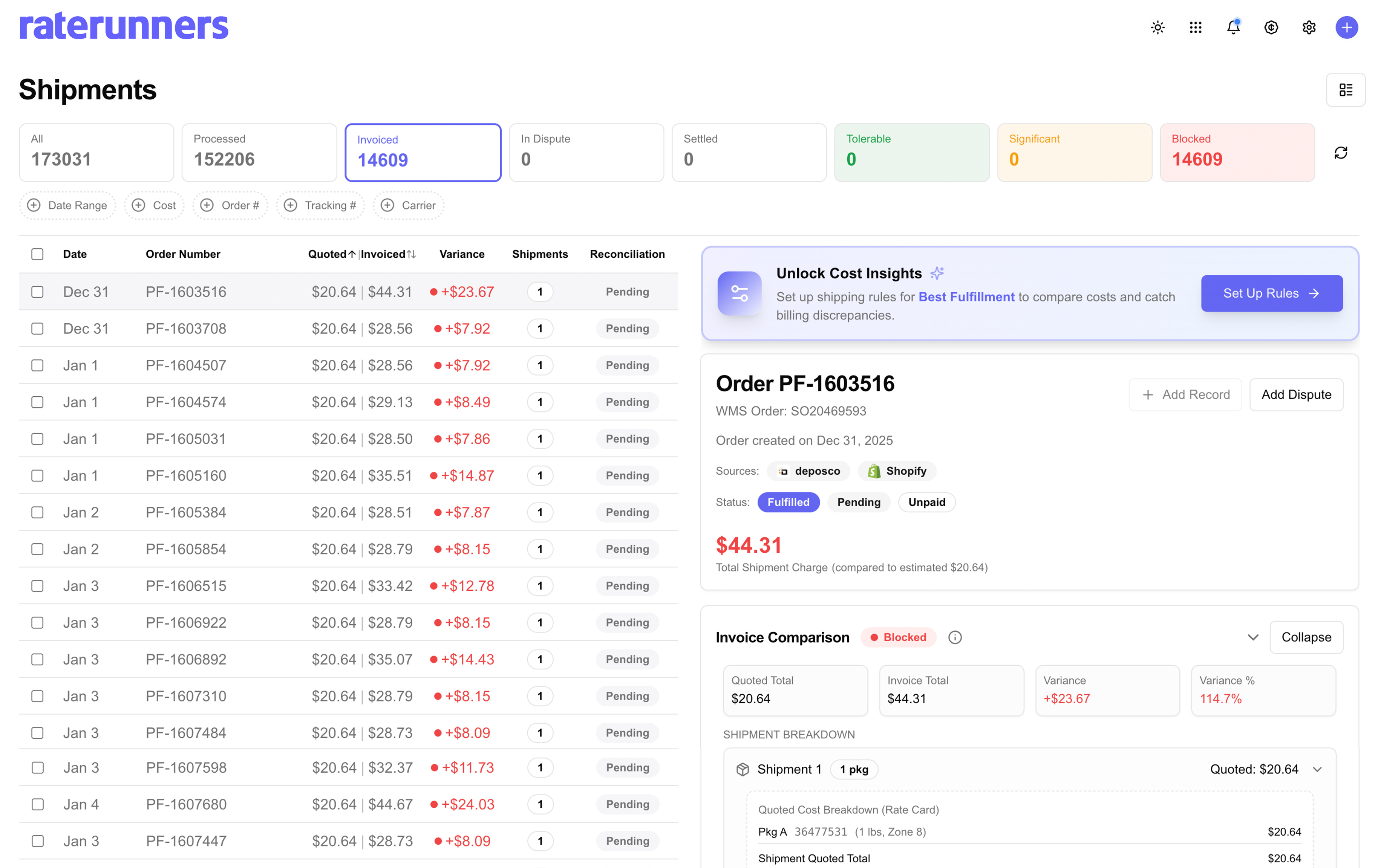This screenshot has height=868, width=1375.
Task: Select checkbox for order PF-1605160
Action: (37, 475)
